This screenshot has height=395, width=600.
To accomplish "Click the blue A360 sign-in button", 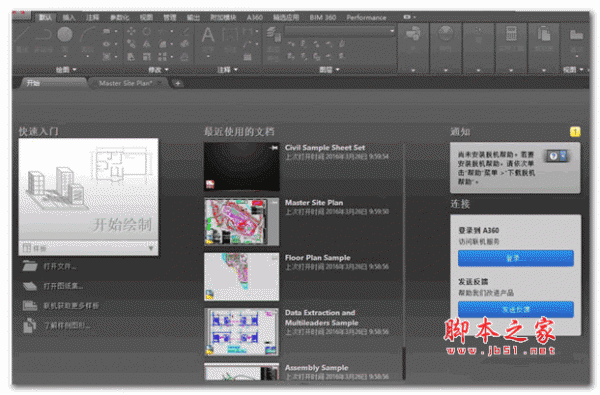I will 515,258.
